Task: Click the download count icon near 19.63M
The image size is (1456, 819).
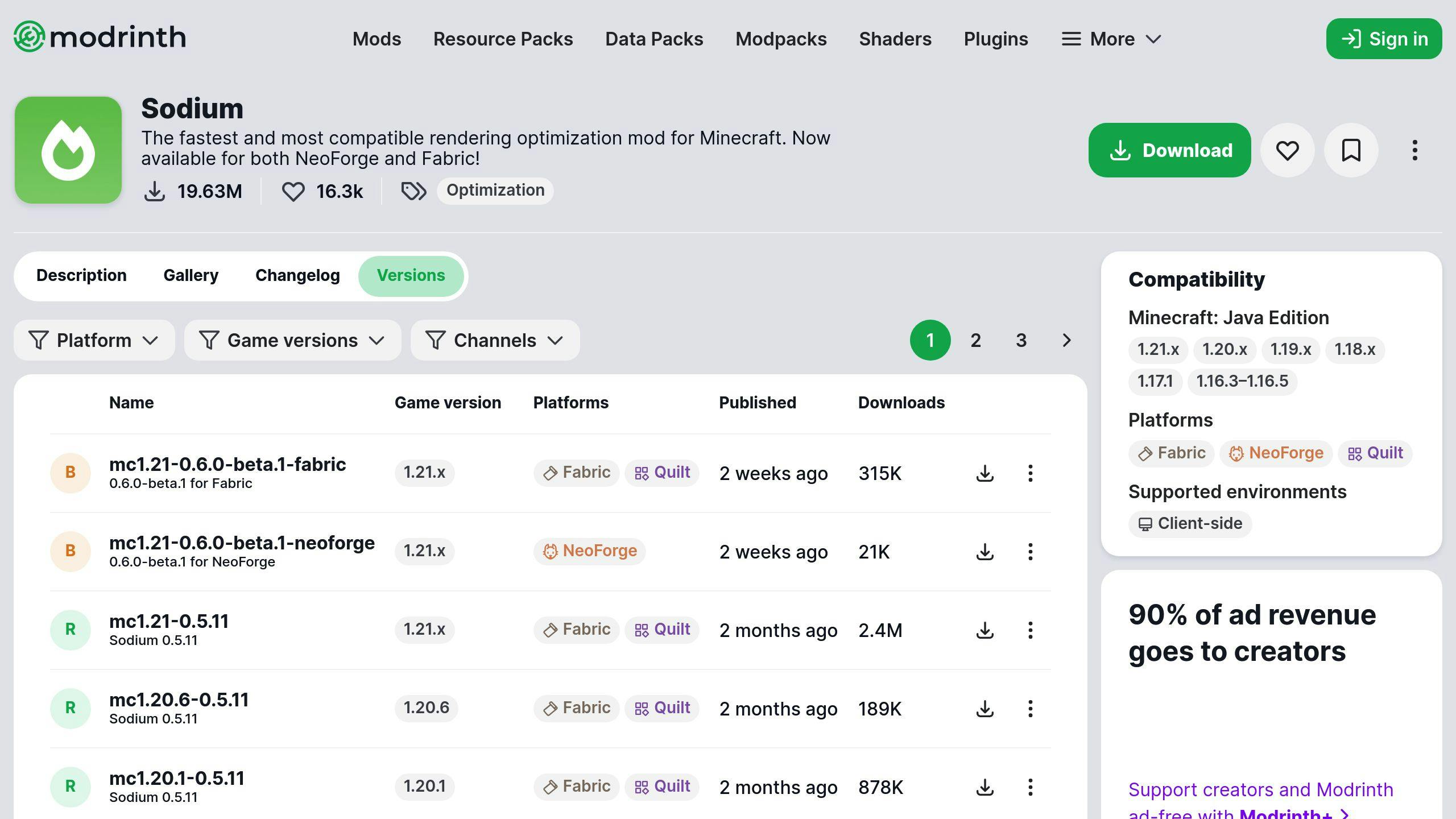Action: 155,191
